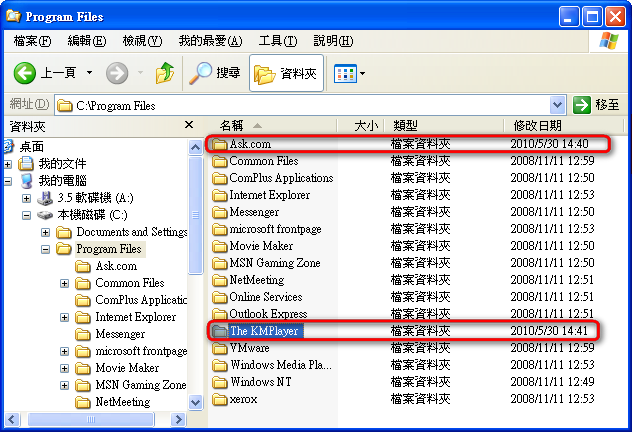Screen dimensions: 632x432
Task: Open the File (檔案) menu
Action: 32,41
